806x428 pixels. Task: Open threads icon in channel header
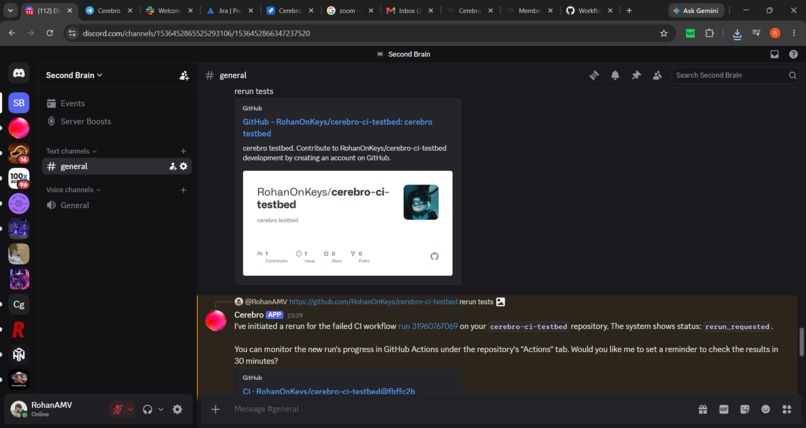point(594,75)
